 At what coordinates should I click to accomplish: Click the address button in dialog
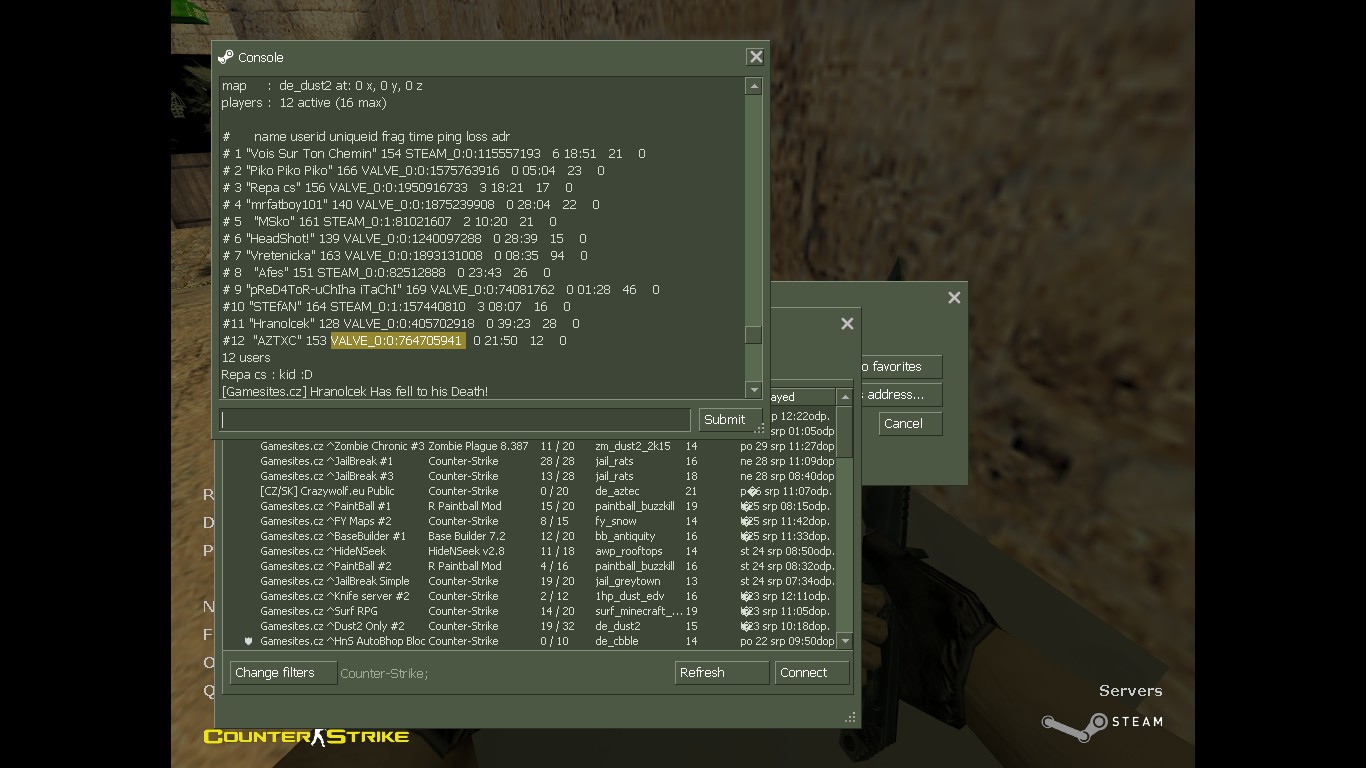pyautogui.click(x=901, y=395)
